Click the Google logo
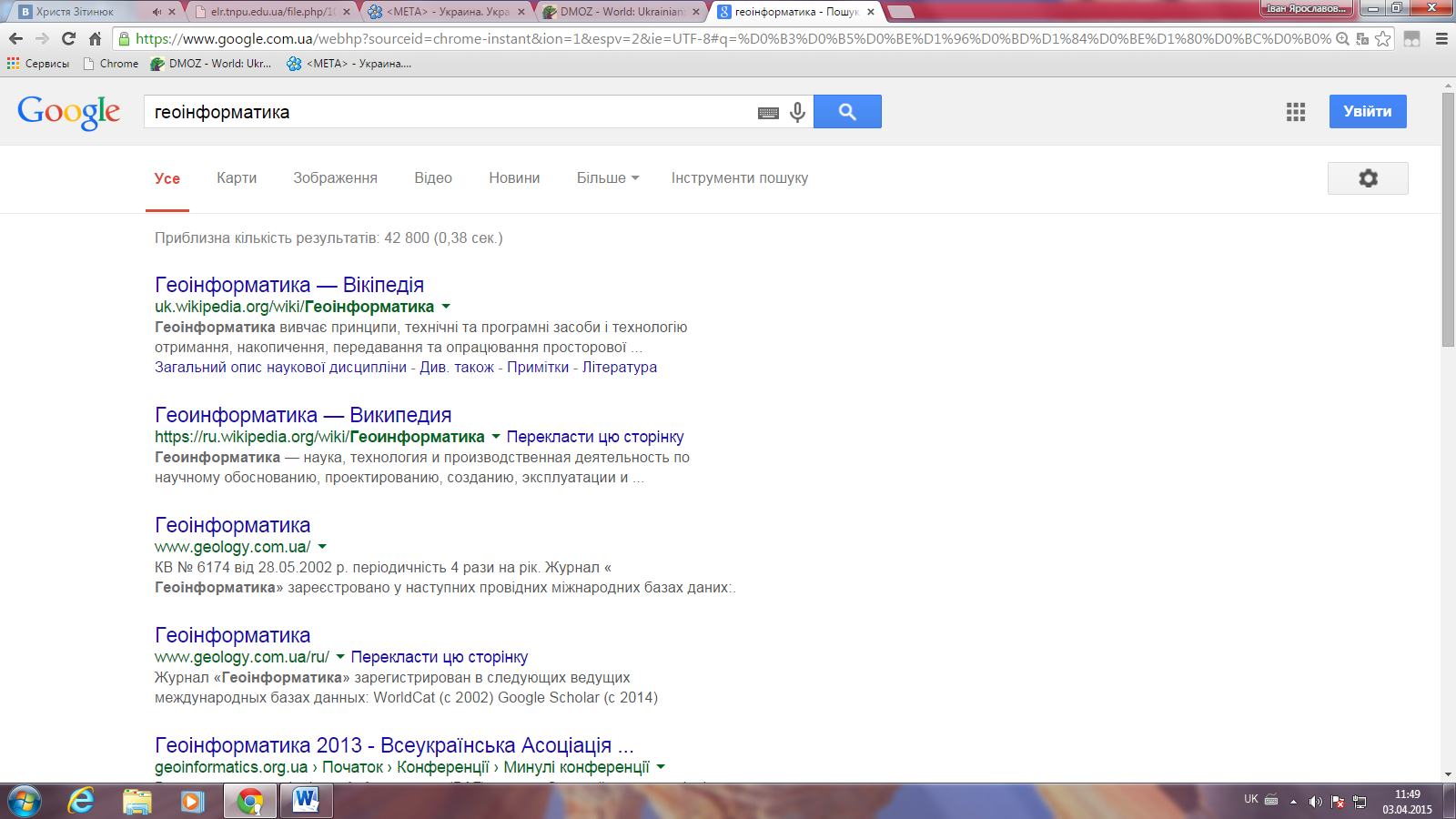Viewport: 1456px width, 819px height. (x=69, y=112)
